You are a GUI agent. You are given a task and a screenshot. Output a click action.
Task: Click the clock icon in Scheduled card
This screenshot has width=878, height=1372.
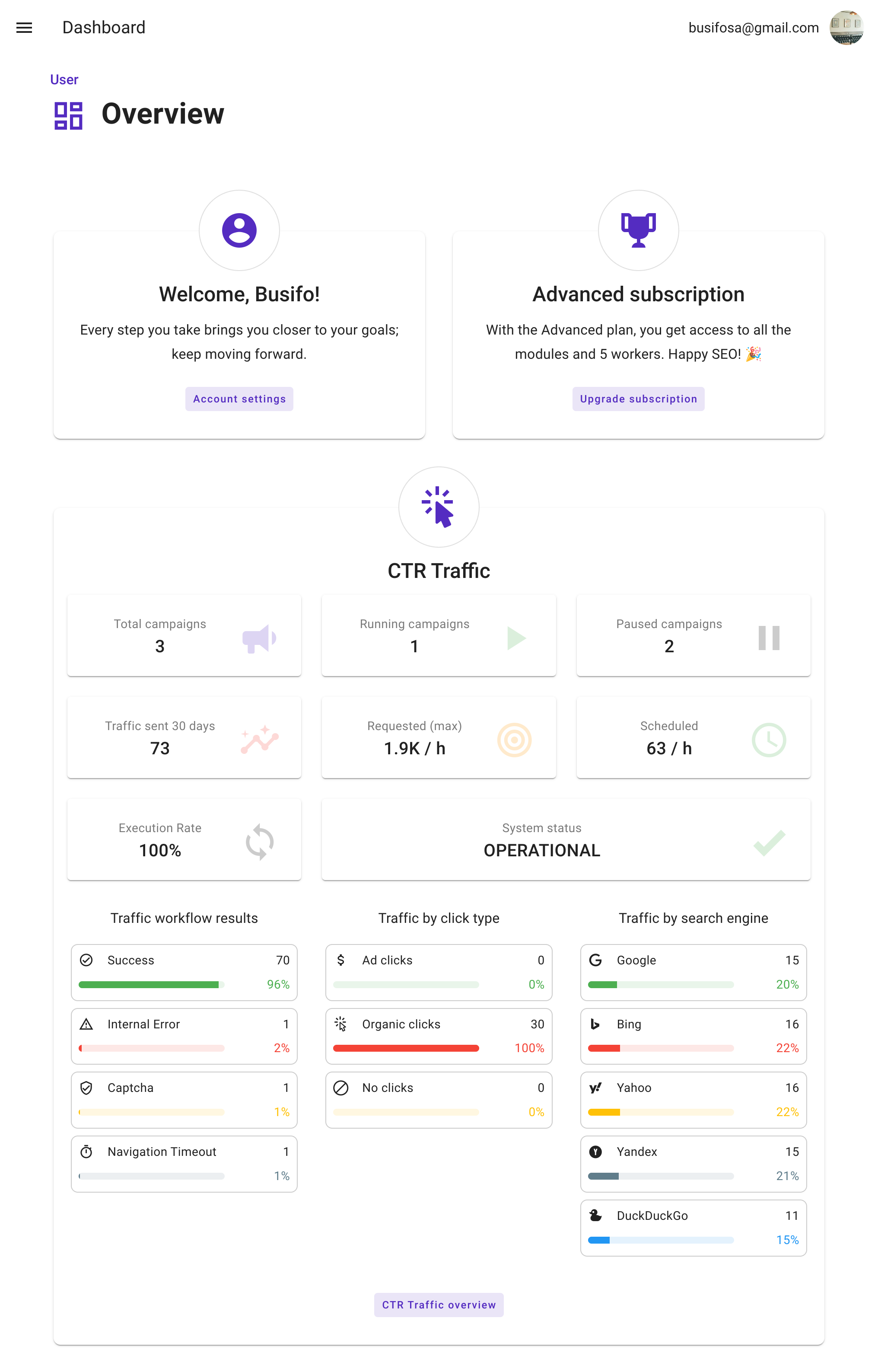pyautogui.click(x=769, y=740)
